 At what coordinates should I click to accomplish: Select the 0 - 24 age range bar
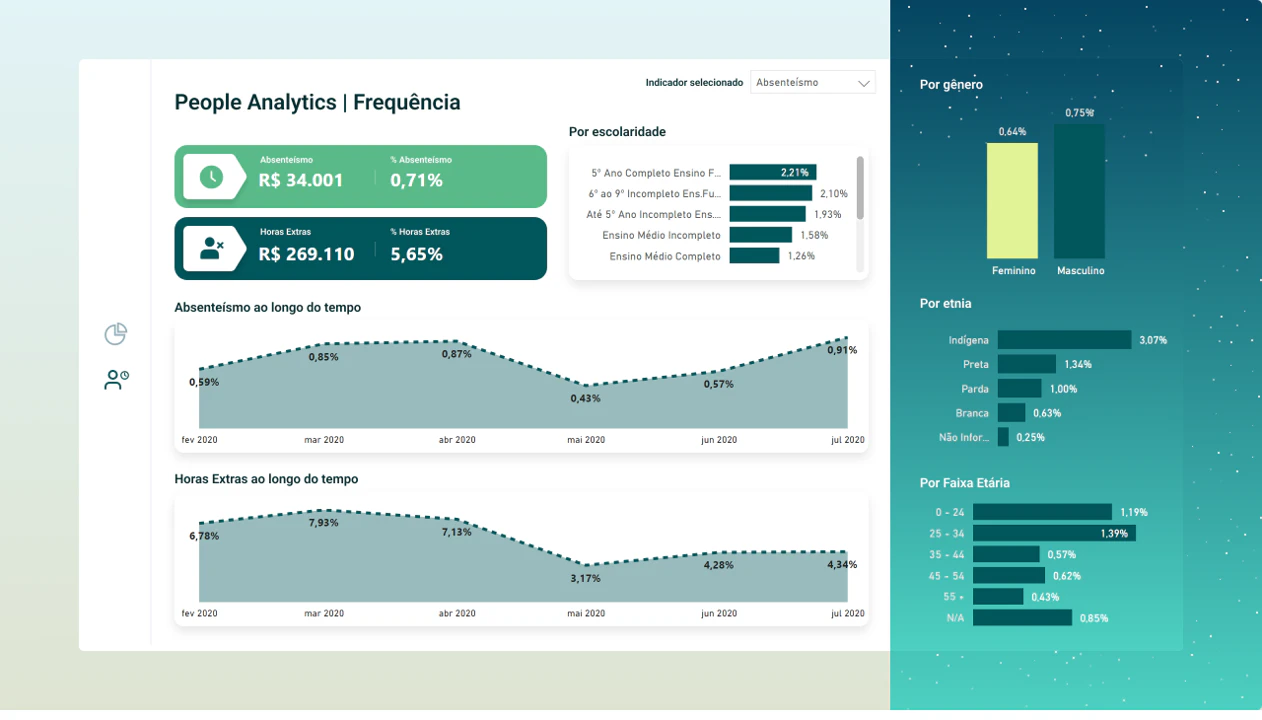point(1042,512)
